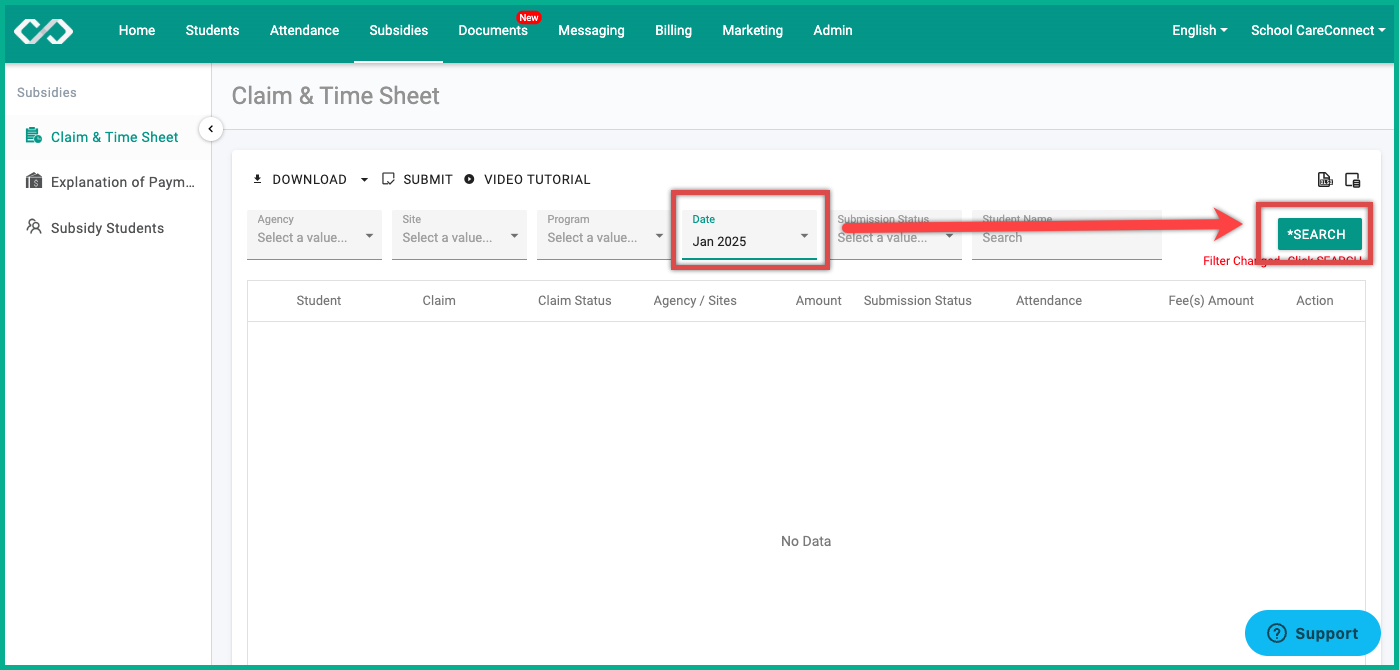The height and width of the screenshot is (670, 1399).
Task: Open the Billing menu
Action: [673, 30]
